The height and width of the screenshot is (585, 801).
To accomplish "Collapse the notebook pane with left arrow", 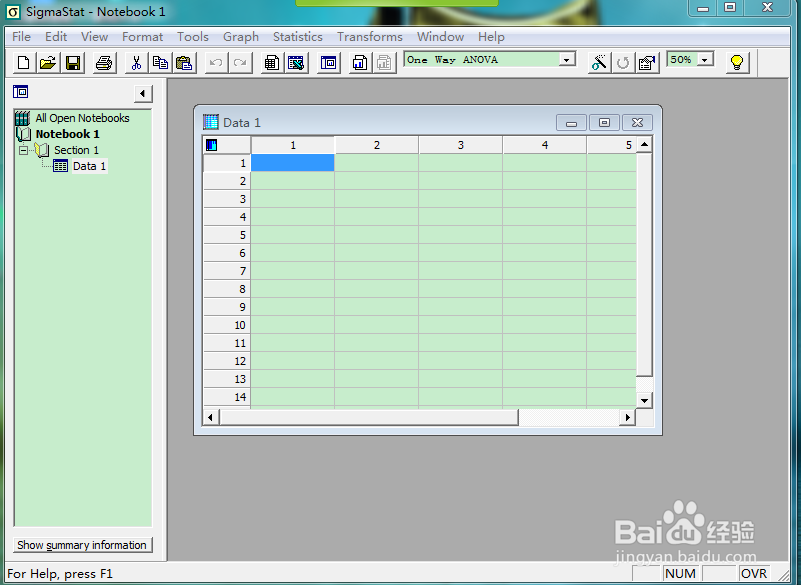I will [143, 93].
